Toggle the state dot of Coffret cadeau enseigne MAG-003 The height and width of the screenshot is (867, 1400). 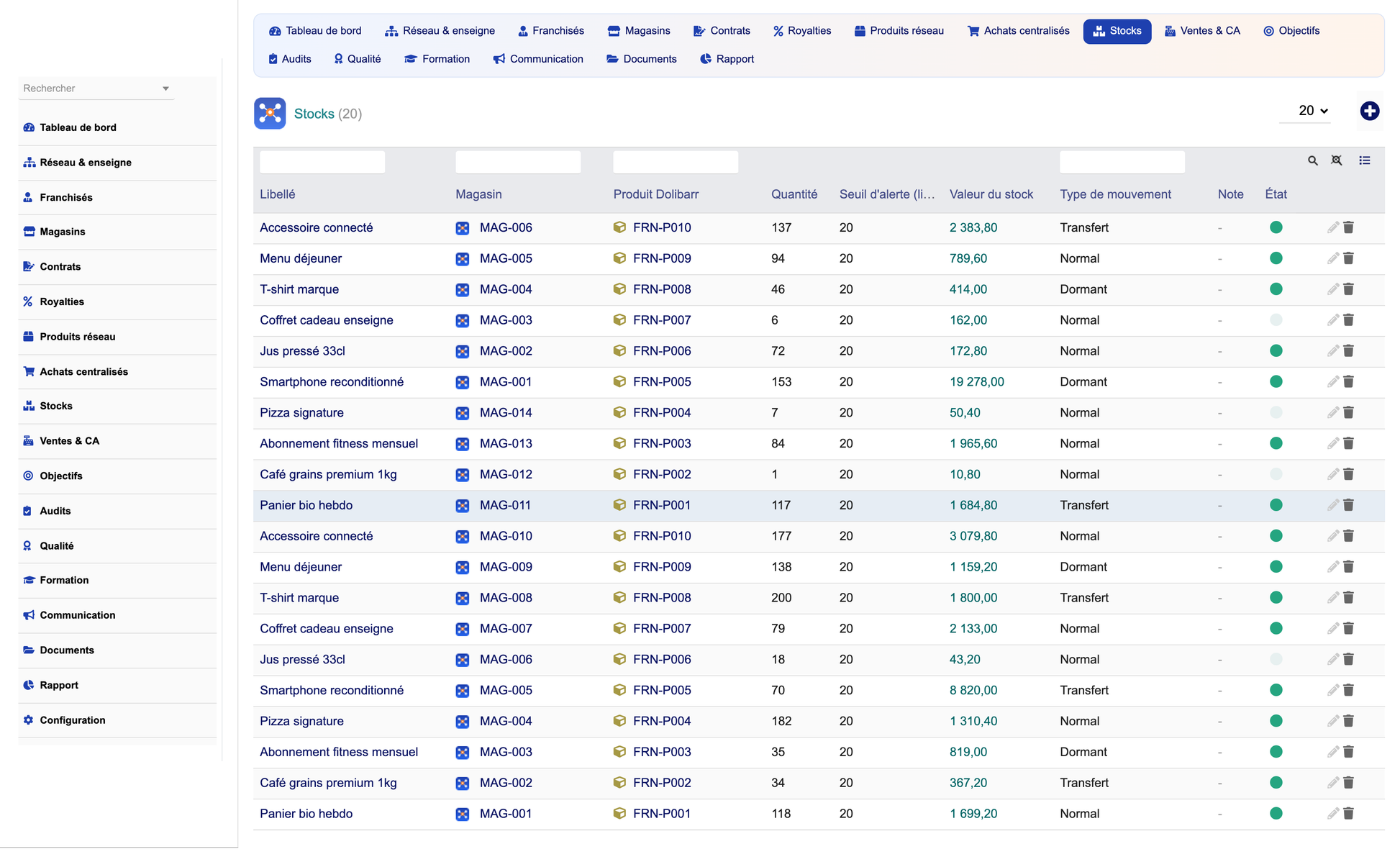(1276, 320)
